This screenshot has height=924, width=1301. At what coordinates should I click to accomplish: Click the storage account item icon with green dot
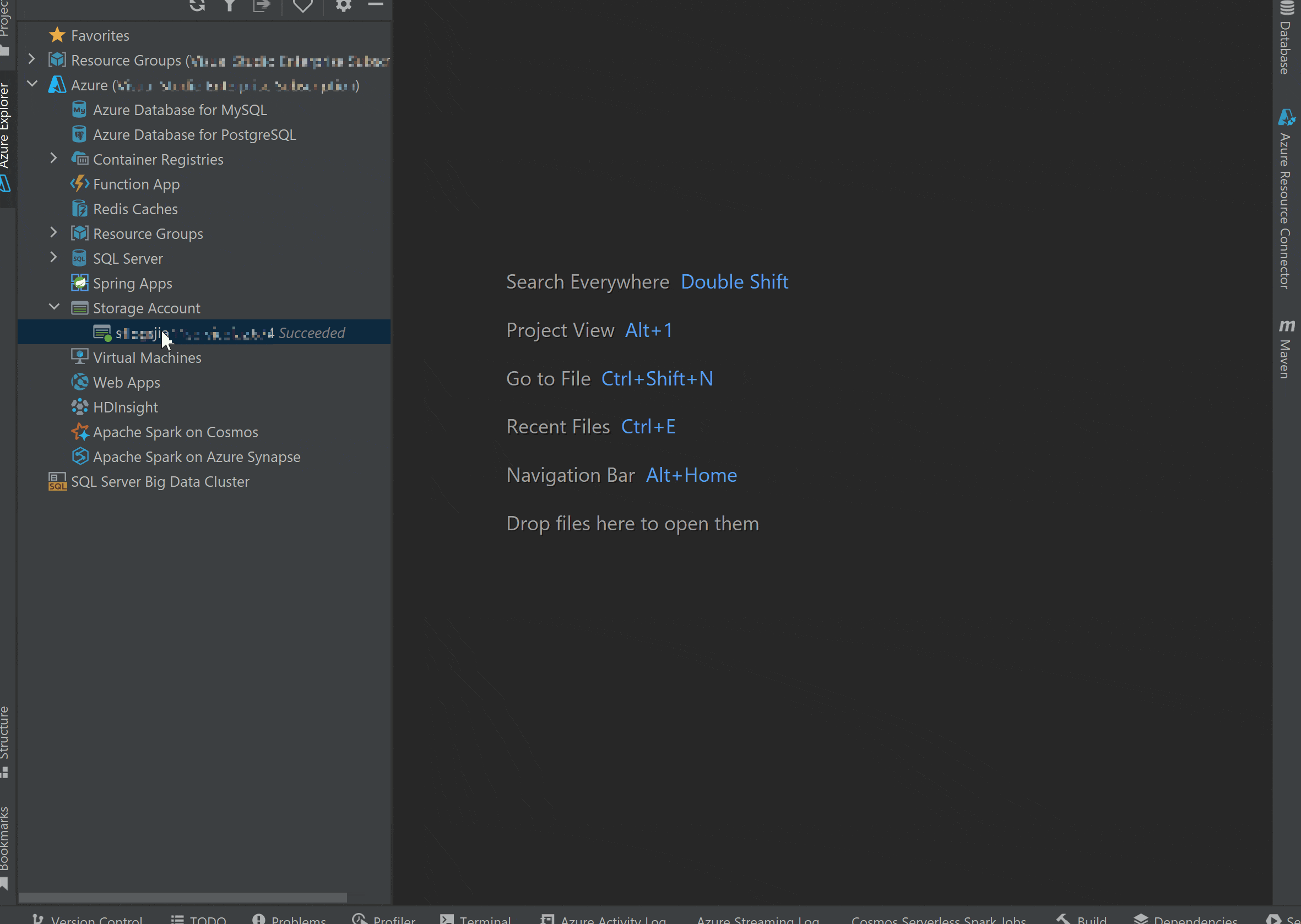pos(102,333)
